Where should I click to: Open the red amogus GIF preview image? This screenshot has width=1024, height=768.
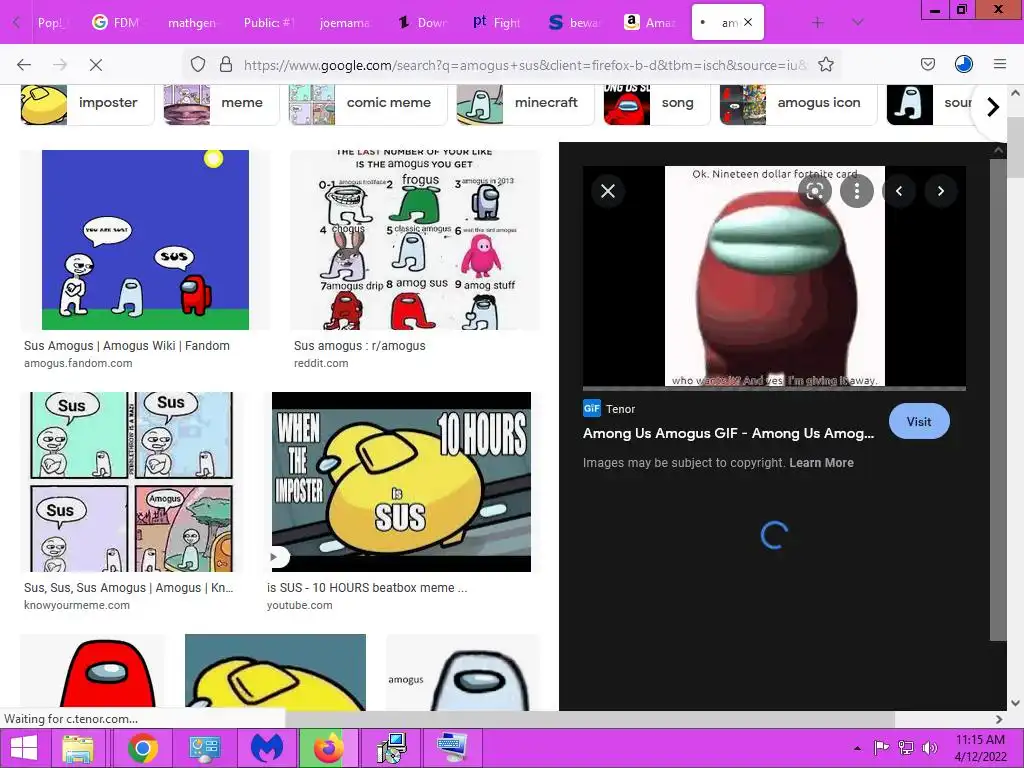775,276
